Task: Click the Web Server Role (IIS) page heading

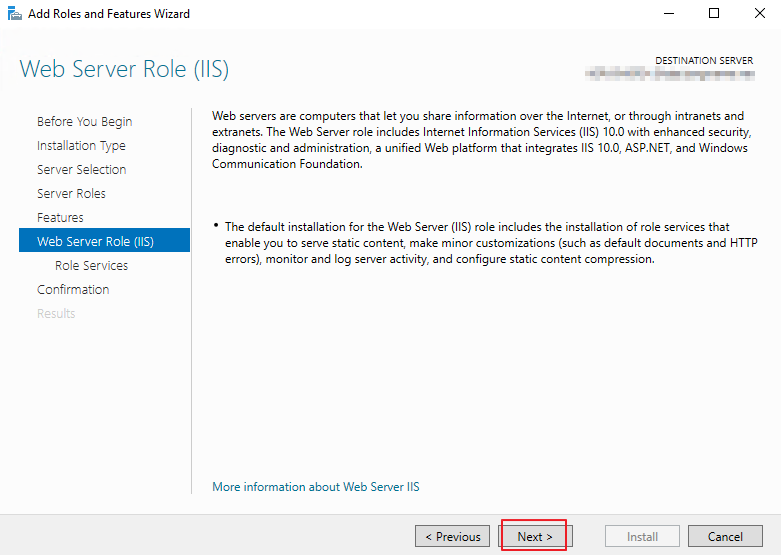Action: [x=124, y=69]
